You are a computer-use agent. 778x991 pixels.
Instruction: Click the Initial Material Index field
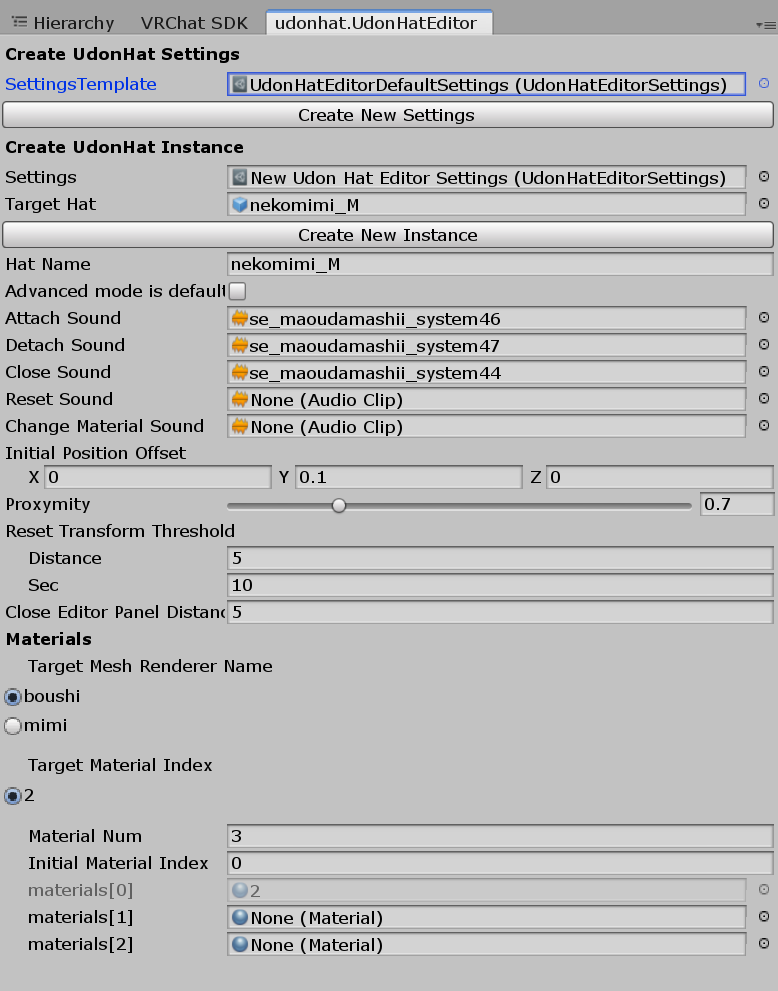(x=500, y=863)
